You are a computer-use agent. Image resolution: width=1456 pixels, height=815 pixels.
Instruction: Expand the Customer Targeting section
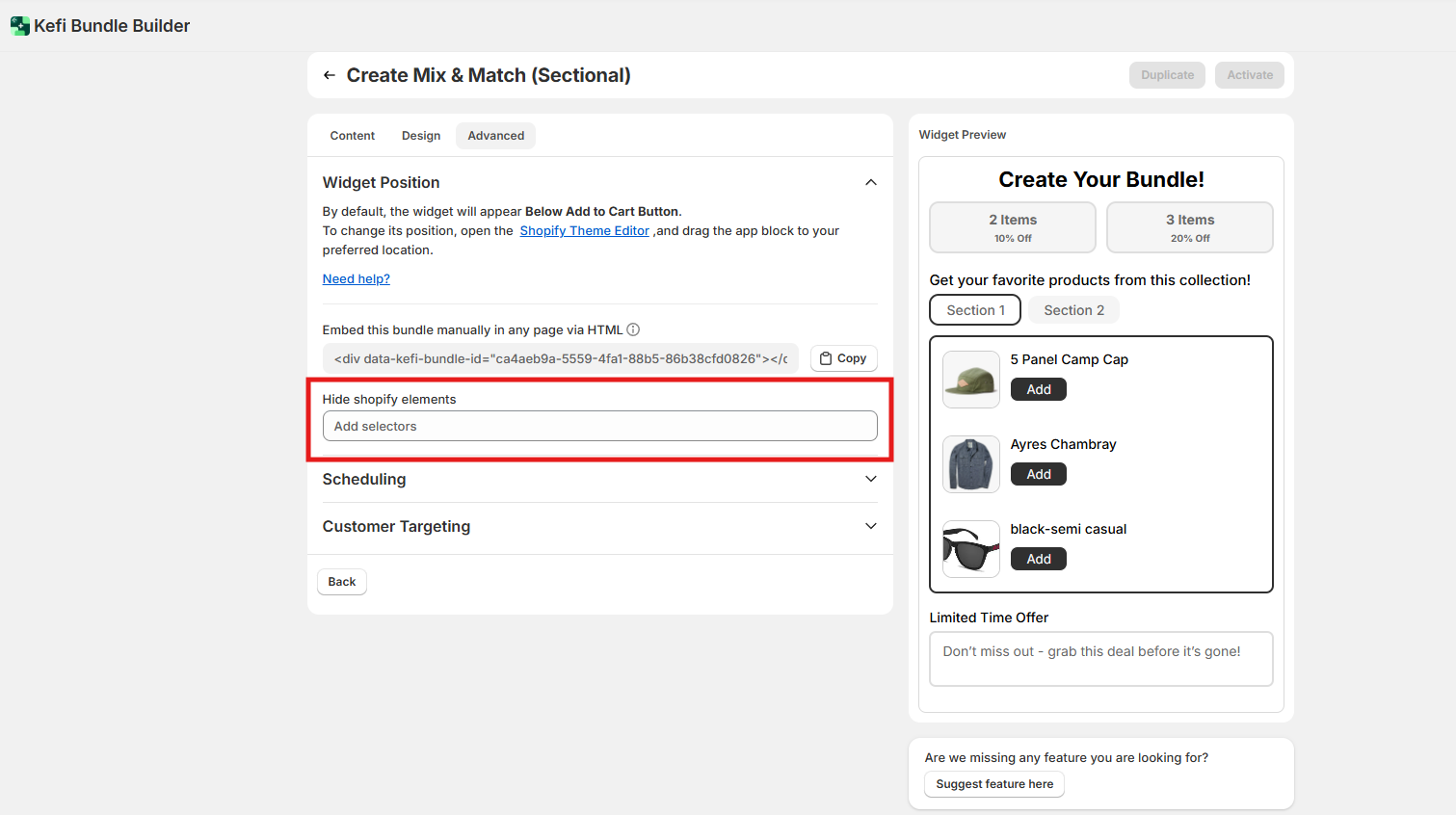click(870, 526)
